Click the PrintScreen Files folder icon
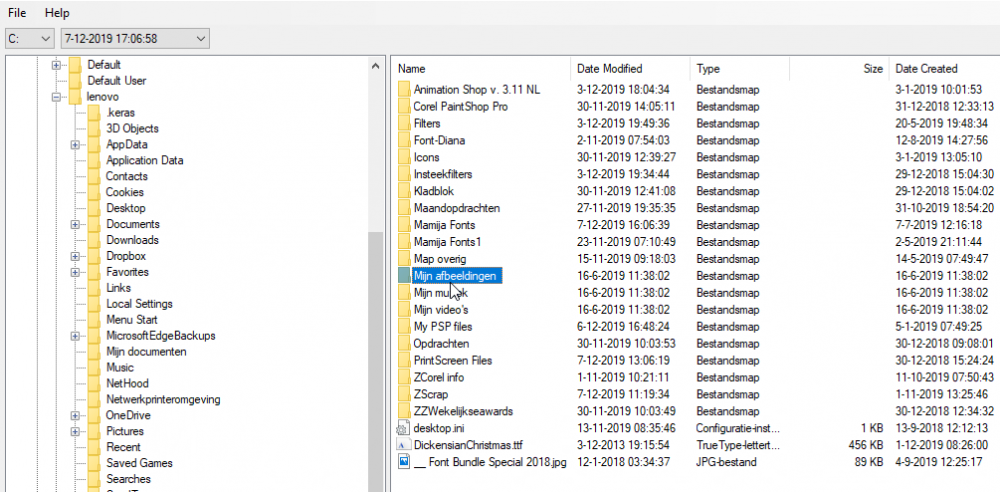1000x492 pixels. point(404,360)
